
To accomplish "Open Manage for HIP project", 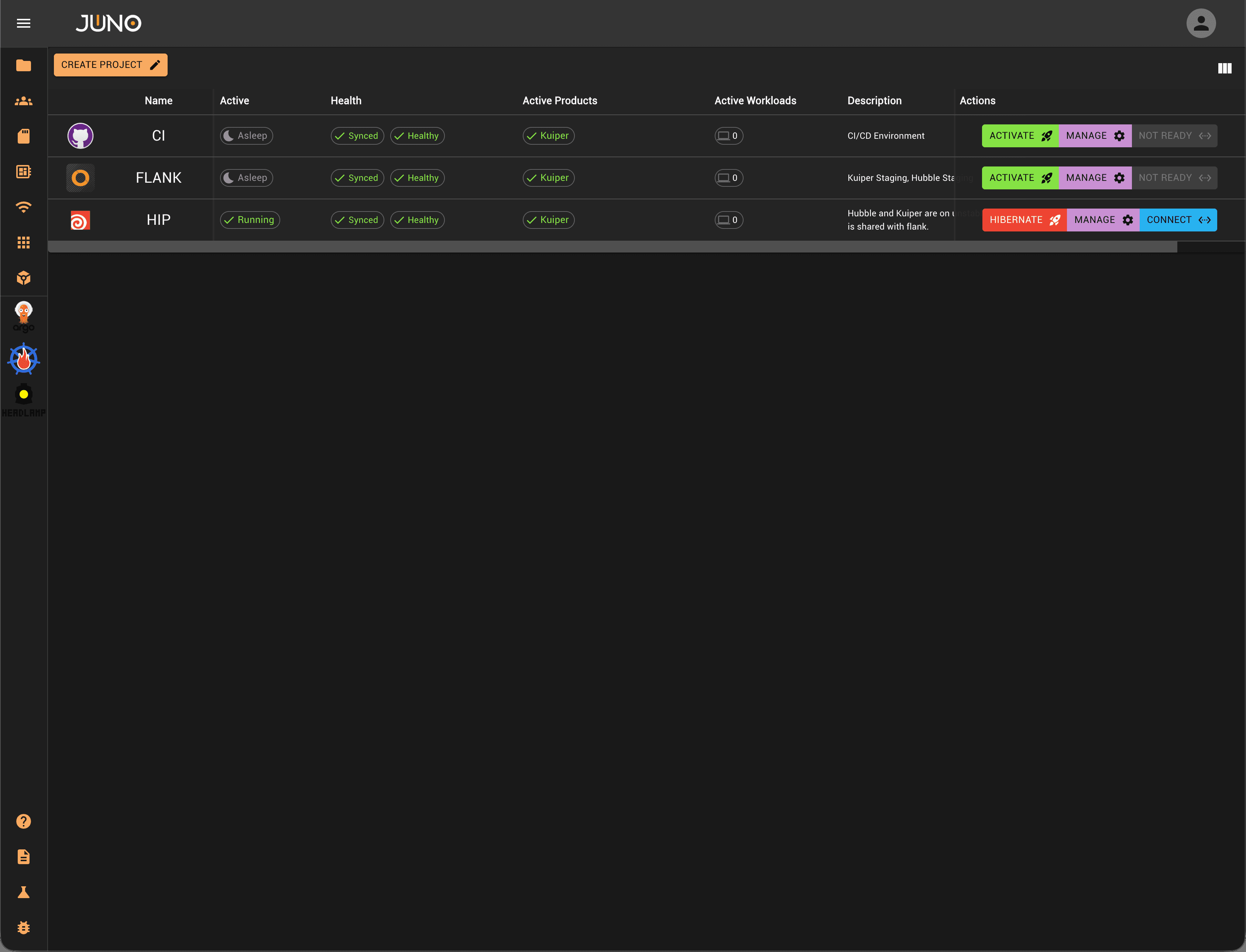I will (1102, 220).
